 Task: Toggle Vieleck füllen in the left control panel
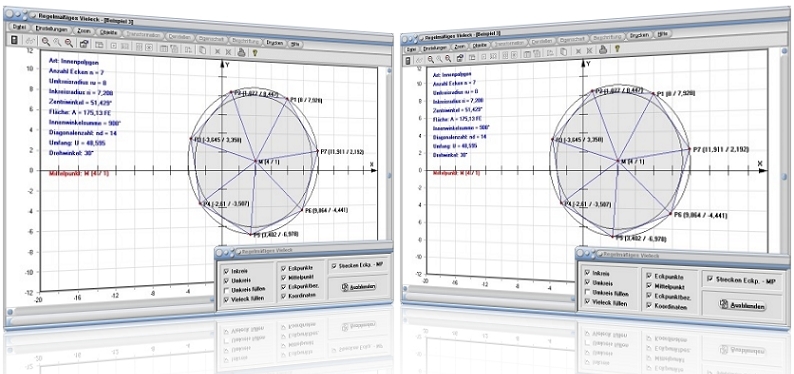coord(225,299)
